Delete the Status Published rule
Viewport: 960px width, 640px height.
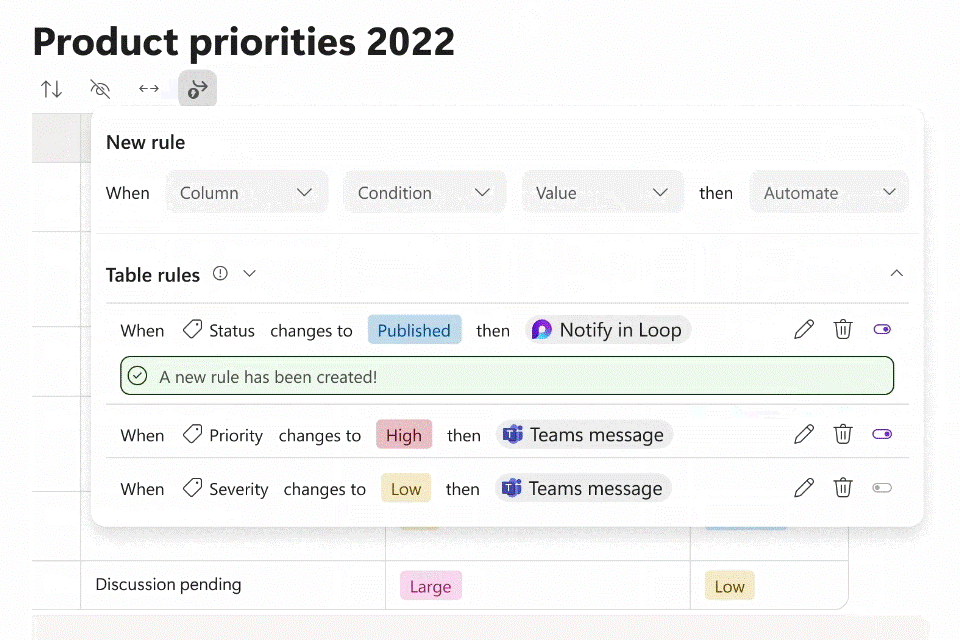(843, 329)
